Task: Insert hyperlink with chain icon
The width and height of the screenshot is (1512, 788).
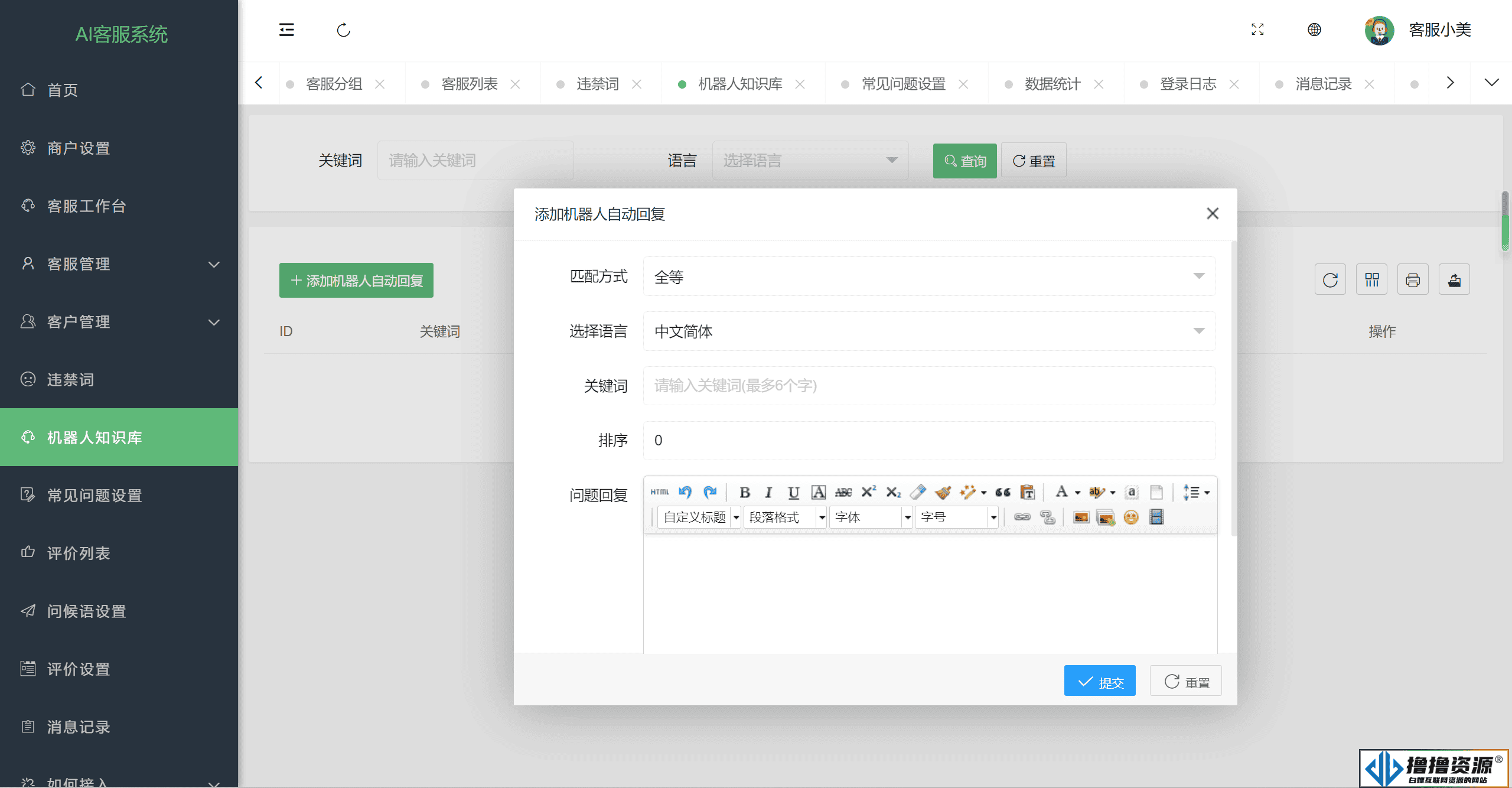Action: (x=1022, y=517)
